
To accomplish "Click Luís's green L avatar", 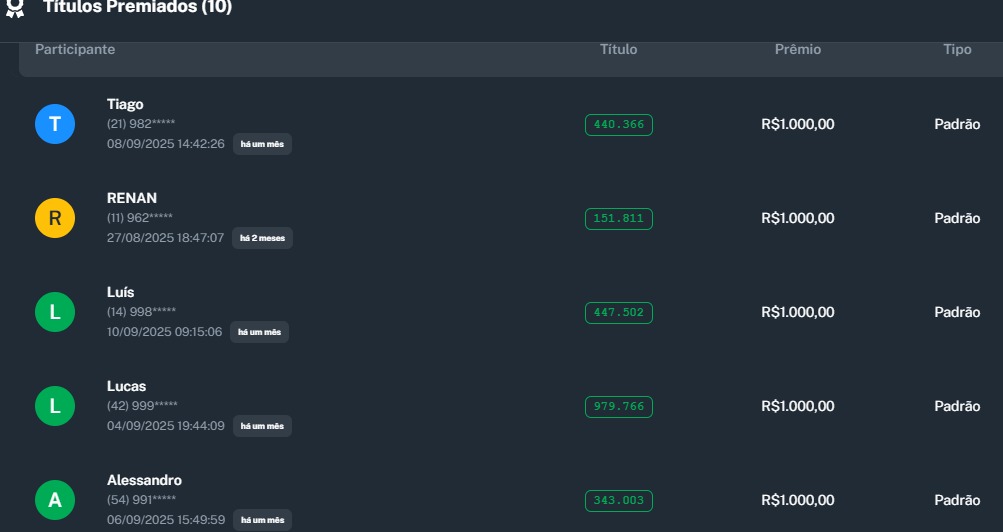I will pos(55,312).
